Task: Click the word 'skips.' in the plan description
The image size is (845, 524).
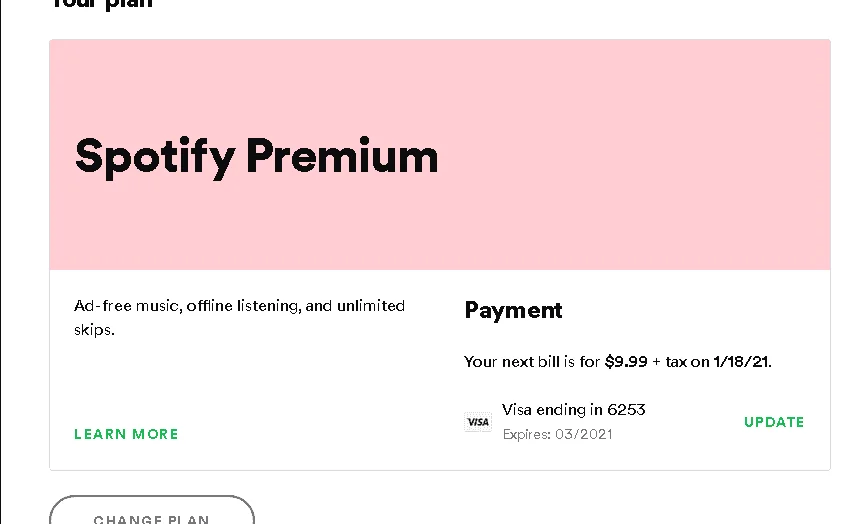Action: [94, 329]
